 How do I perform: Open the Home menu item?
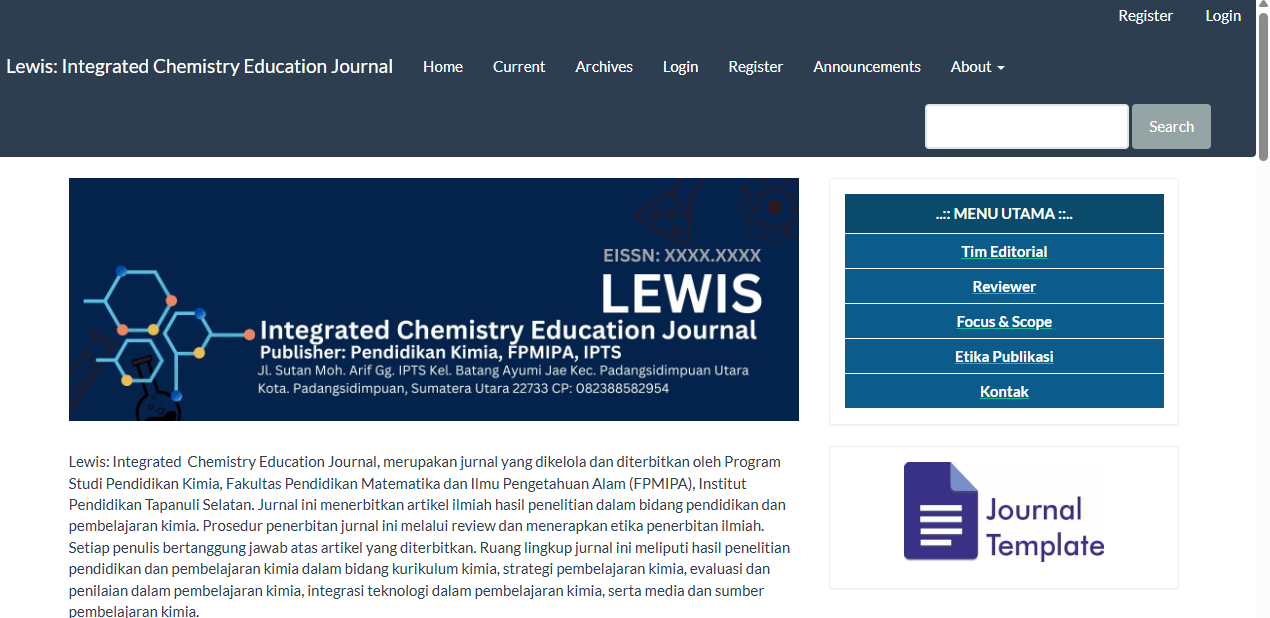click(442, 66)
